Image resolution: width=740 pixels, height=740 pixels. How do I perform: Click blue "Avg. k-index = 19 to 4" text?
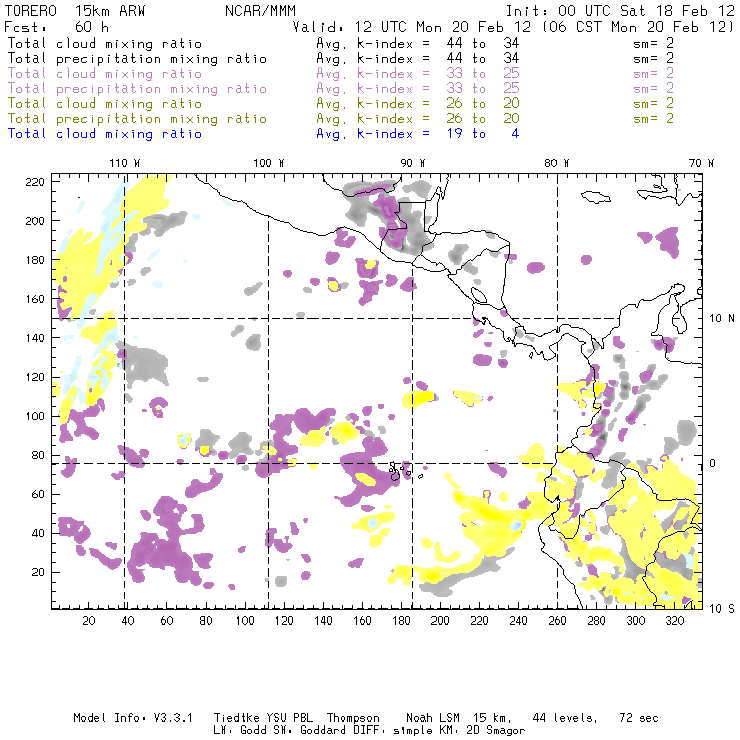[x=418, y=134]
